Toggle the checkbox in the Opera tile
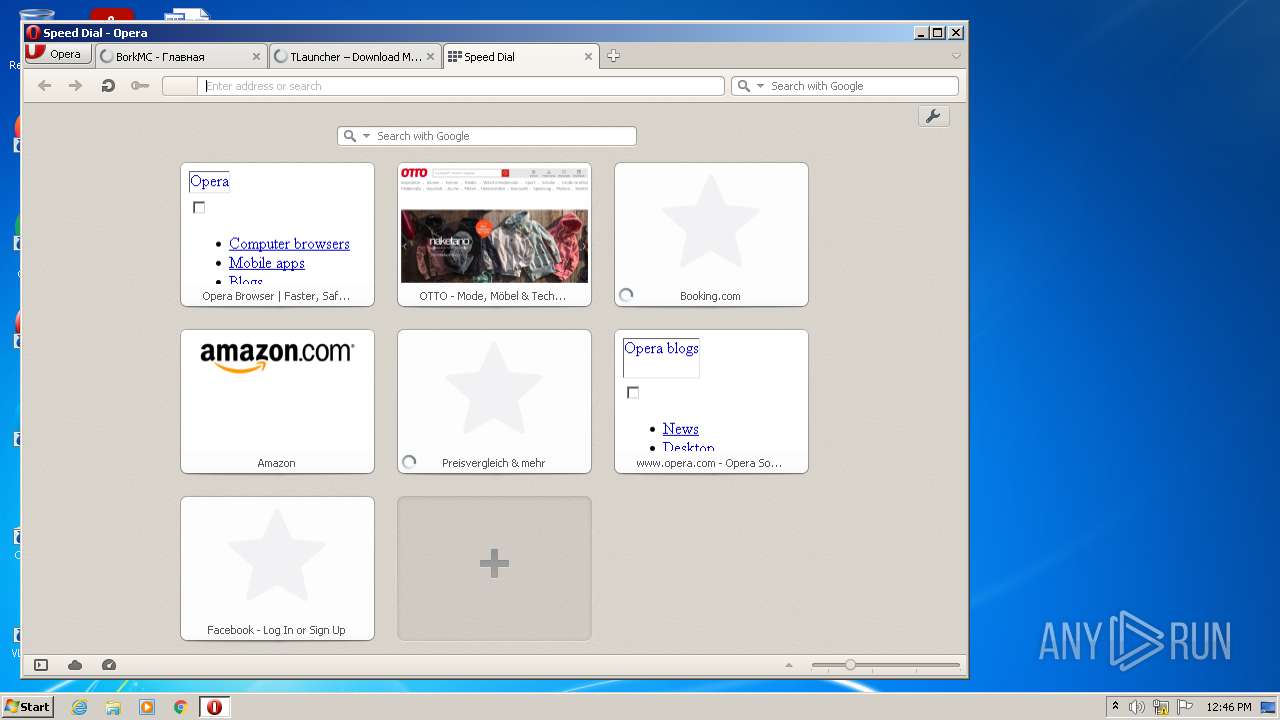Viewport: 1280px width, 720px height. click(199, 207)
